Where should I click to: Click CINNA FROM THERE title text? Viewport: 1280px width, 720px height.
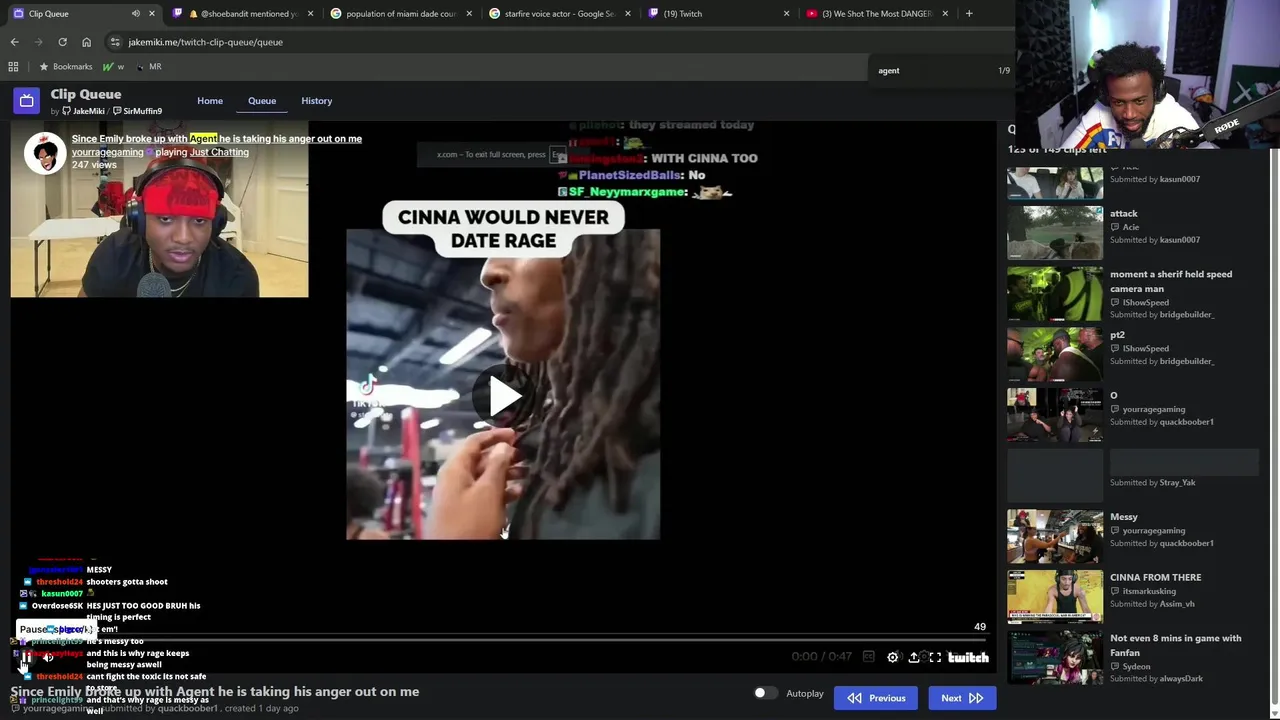coord(1155,577)
